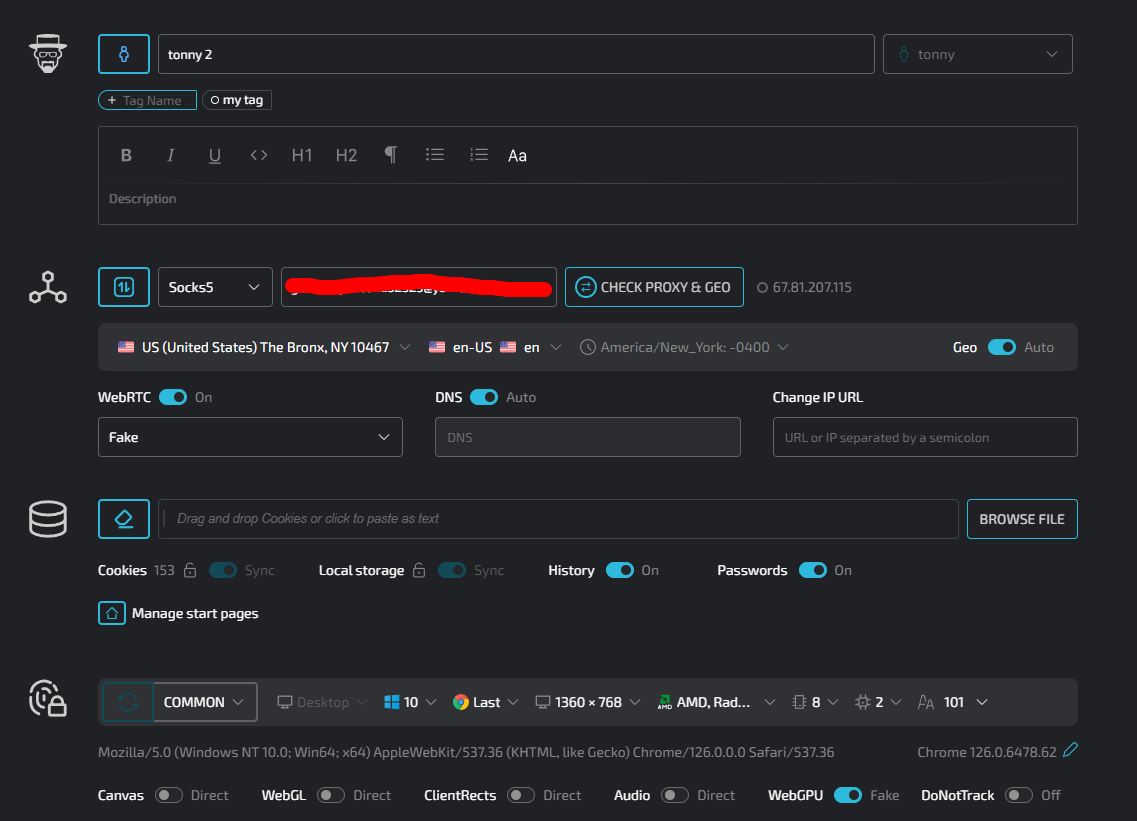Viewport: 1137px width, 821px height.
Task: Open the 2 CPU cores dropdown
Action: (878, 702)
